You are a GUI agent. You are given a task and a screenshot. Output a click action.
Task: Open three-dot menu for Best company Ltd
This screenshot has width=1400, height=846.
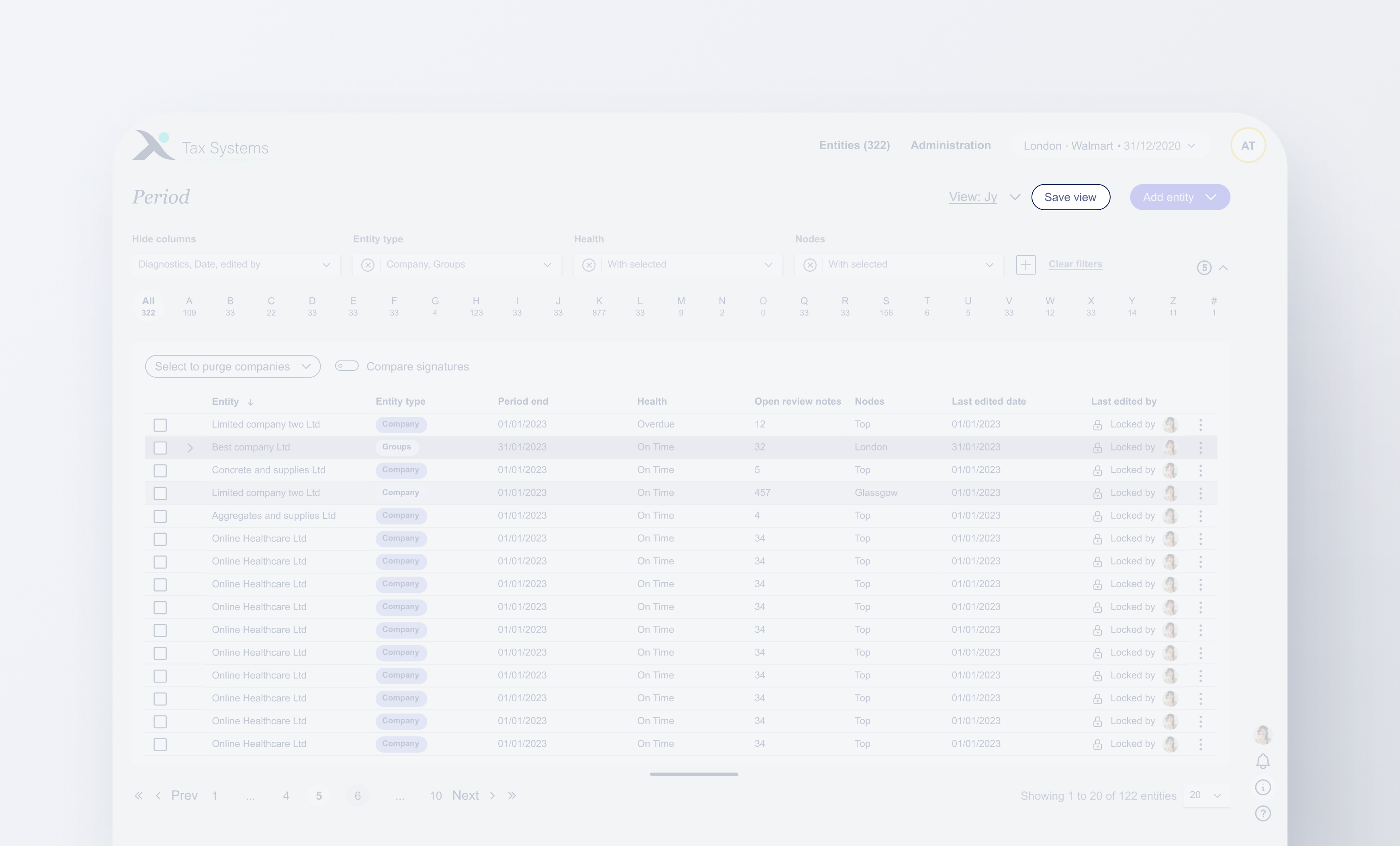tap(1200, 448)
